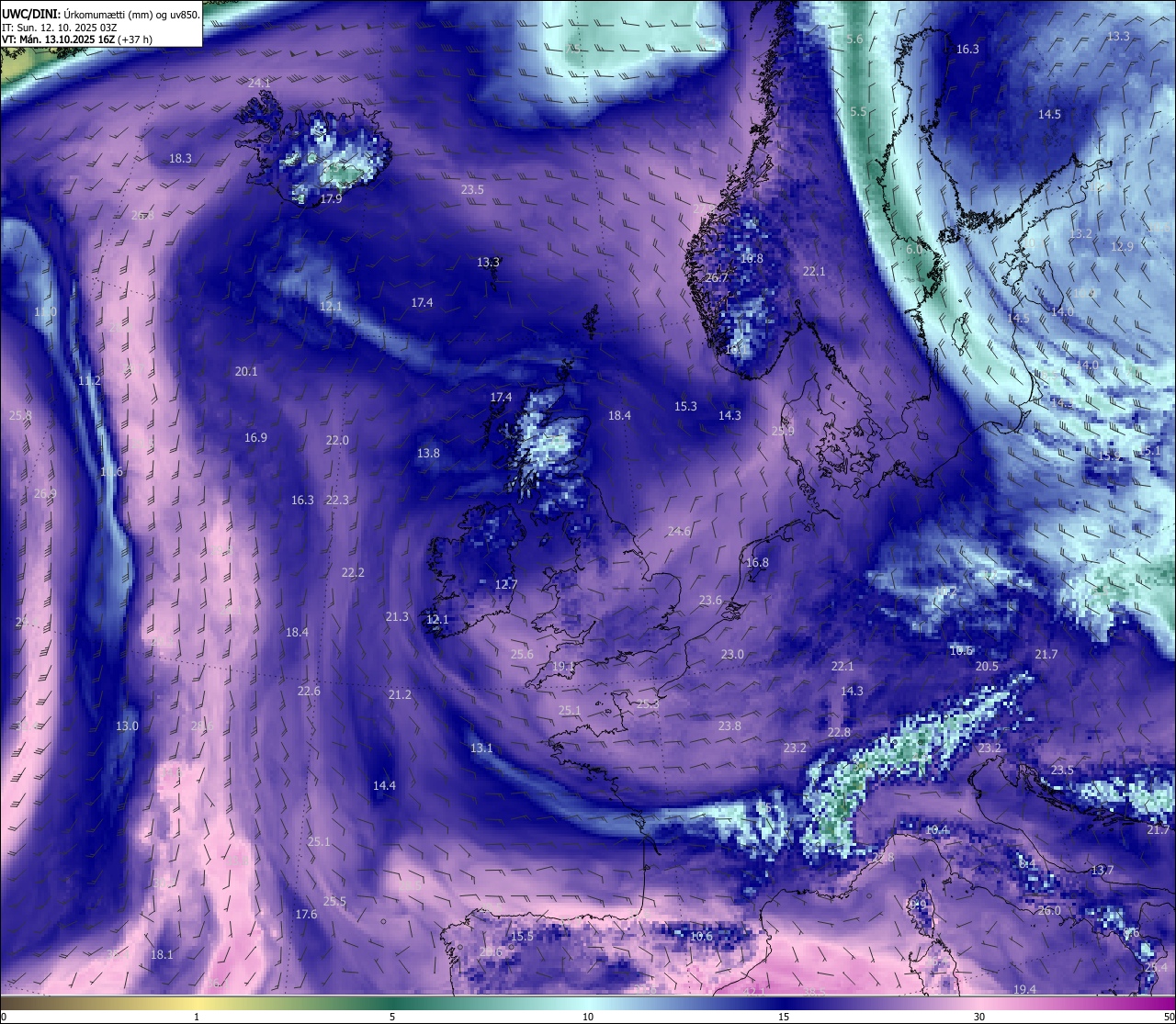
Task: Click the 26.9 value label
Action: click(x=44, y=494)
